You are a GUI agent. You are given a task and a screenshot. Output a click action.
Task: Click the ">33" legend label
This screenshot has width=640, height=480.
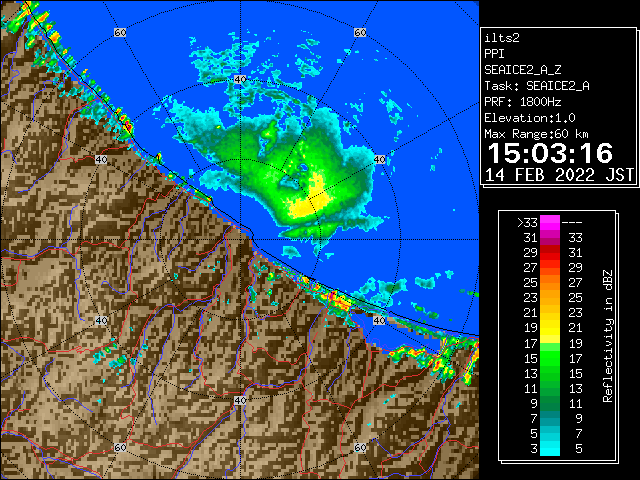tap(528, 222)
